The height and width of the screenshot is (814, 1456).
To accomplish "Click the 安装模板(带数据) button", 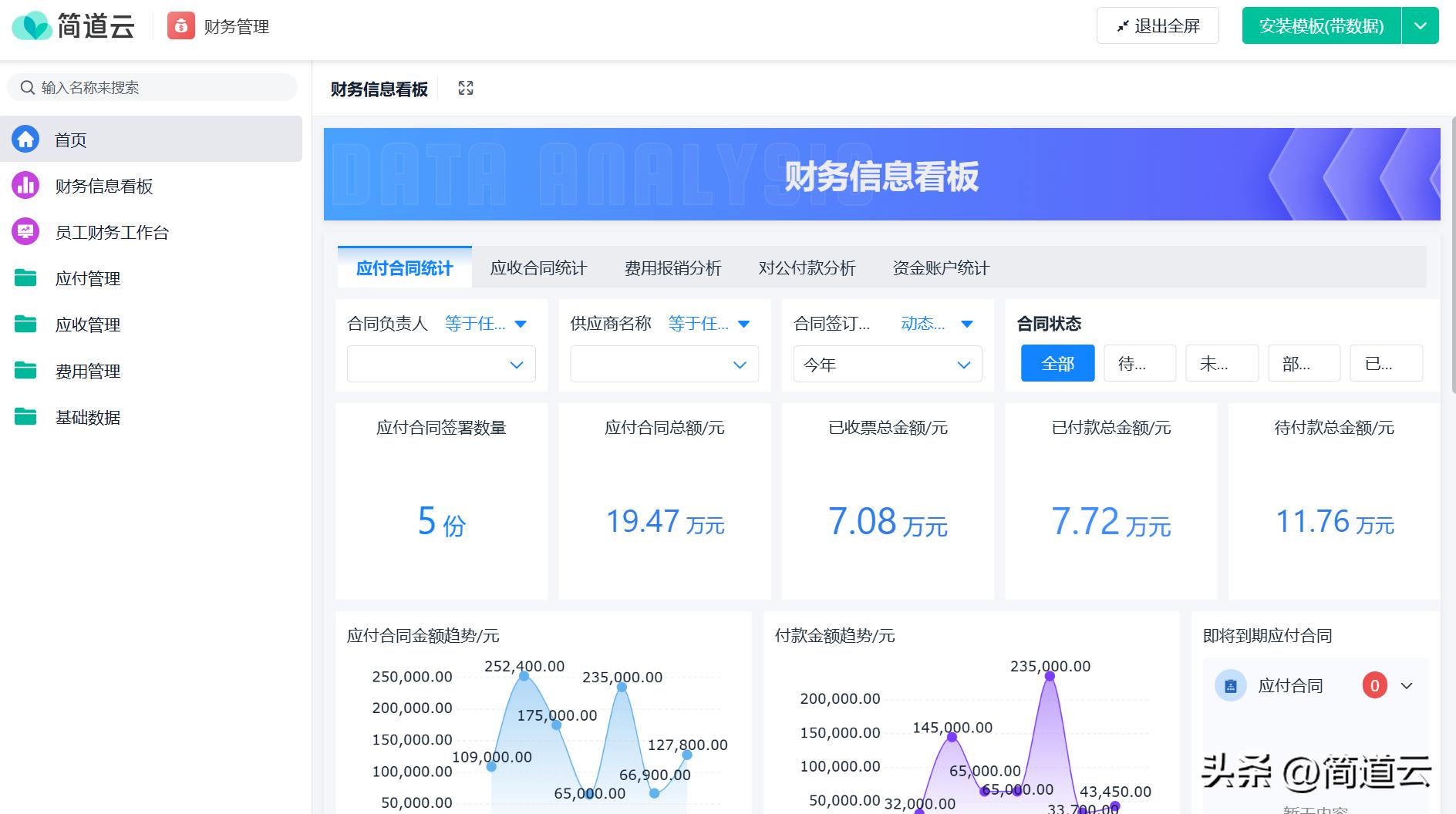I will (1321, 26).
